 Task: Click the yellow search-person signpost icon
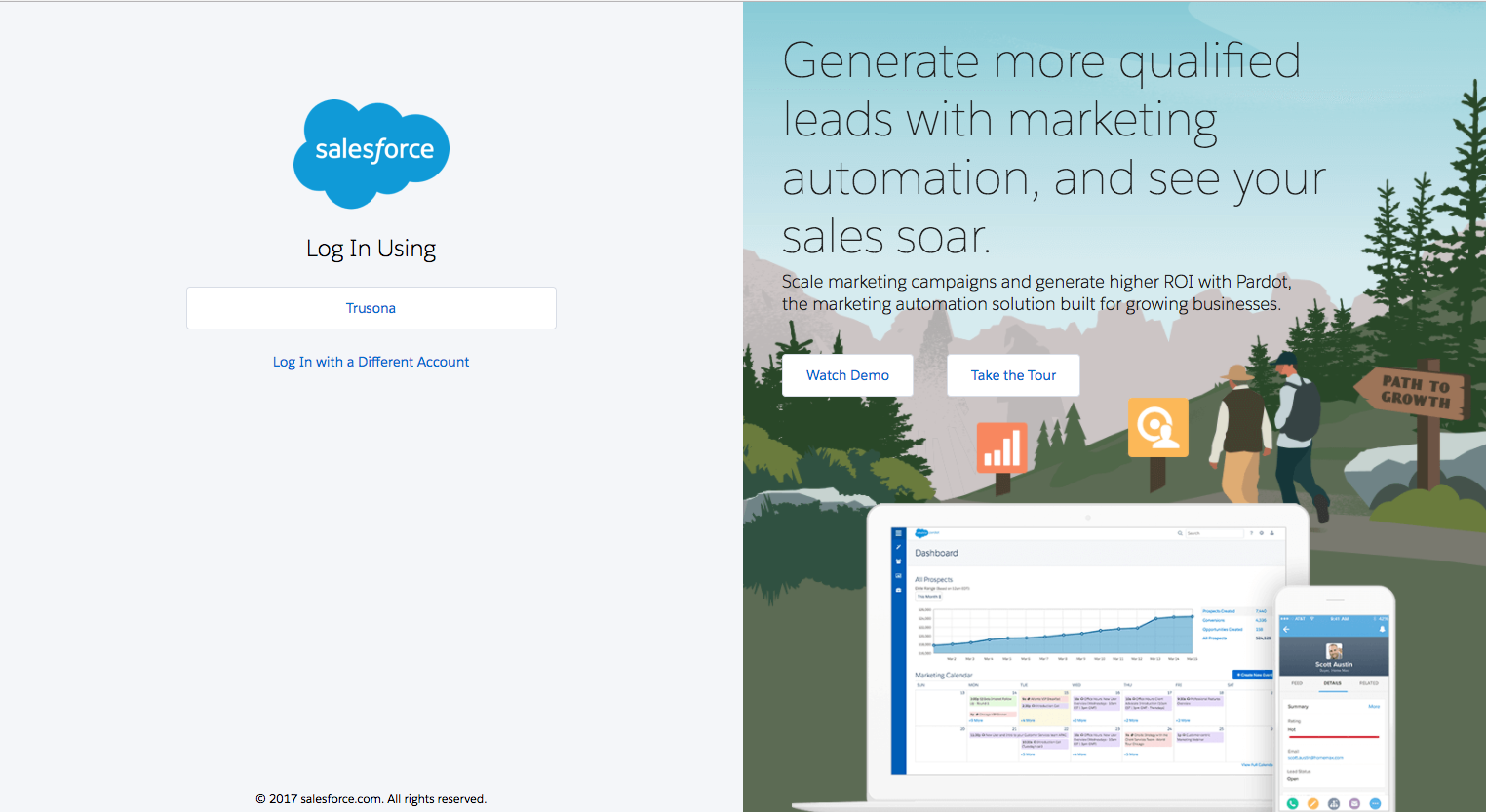click(1158, 427)
